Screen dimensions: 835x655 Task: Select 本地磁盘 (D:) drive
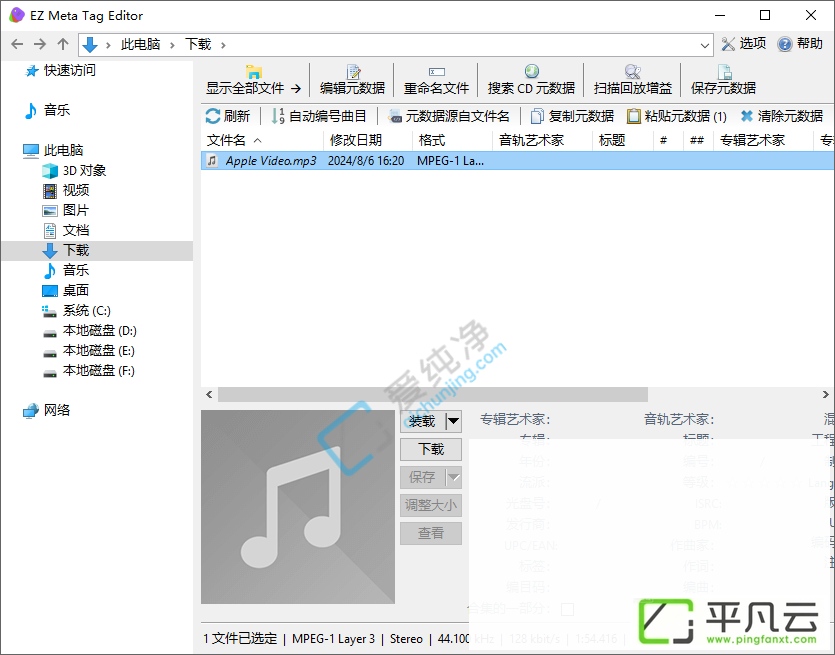point(90,331)
